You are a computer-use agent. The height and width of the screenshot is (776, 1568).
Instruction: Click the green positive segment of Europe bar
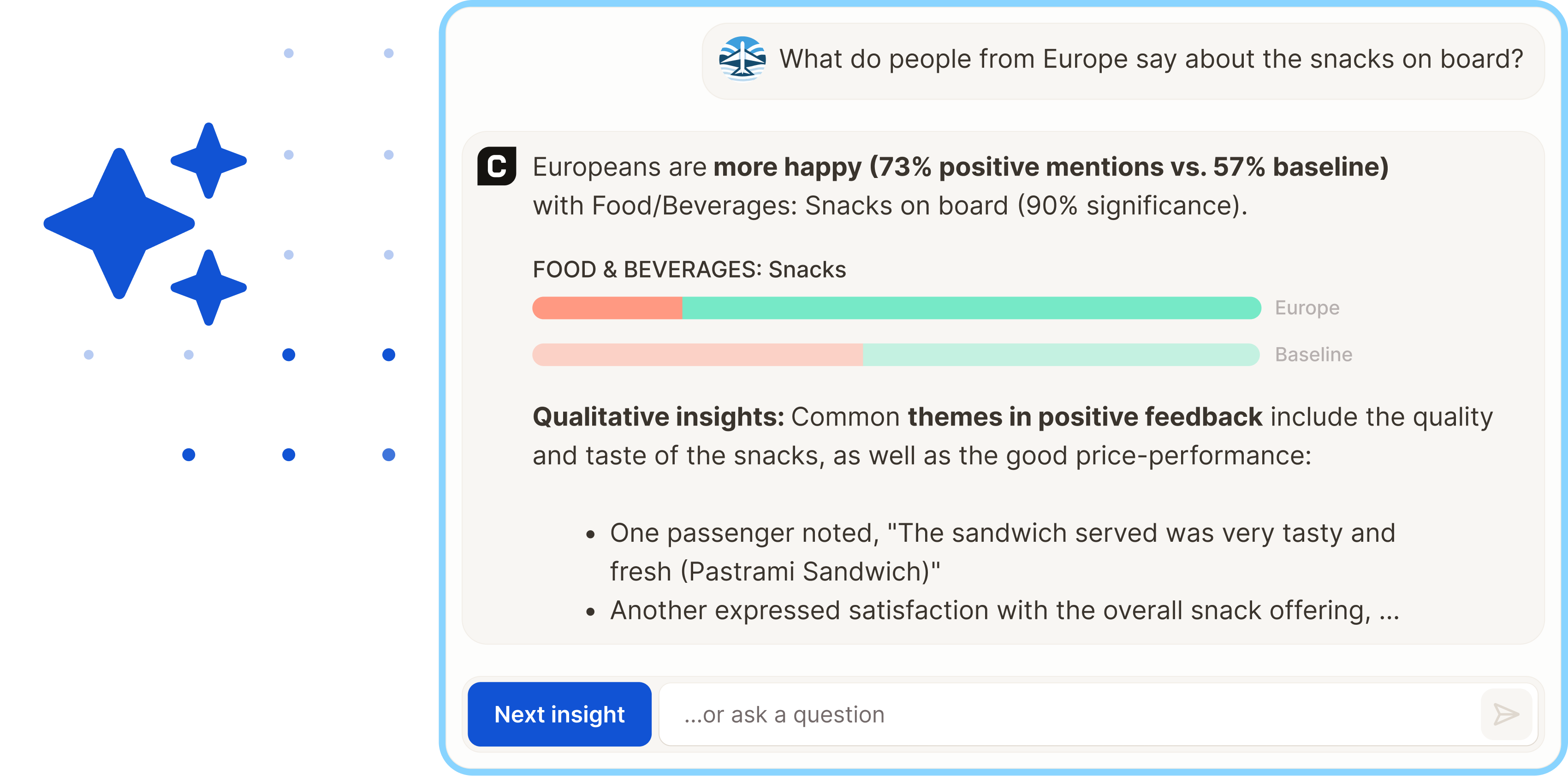[x=972, y=308]
